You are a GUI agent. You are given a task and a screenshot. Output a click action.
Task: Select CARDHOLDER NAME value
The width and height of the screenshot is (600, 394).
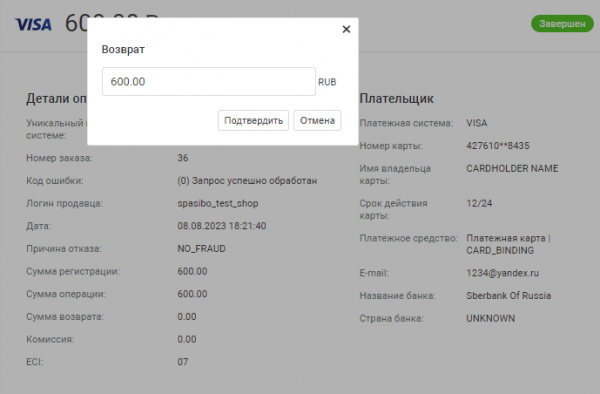point(512,168)
